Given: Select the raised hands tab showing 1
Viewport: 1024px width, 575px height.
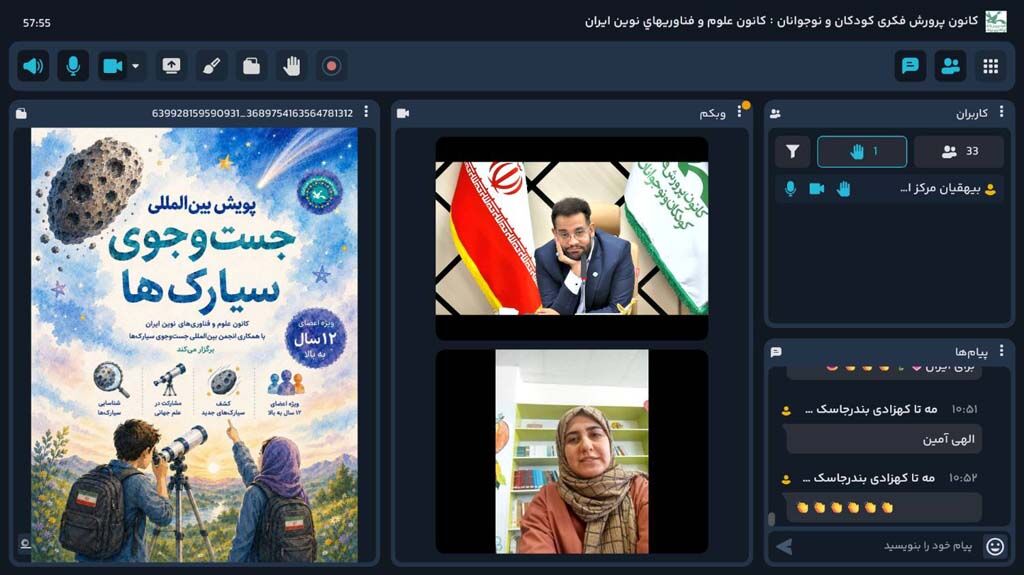Looking at the screenshot, I should (x=862, y=152).
